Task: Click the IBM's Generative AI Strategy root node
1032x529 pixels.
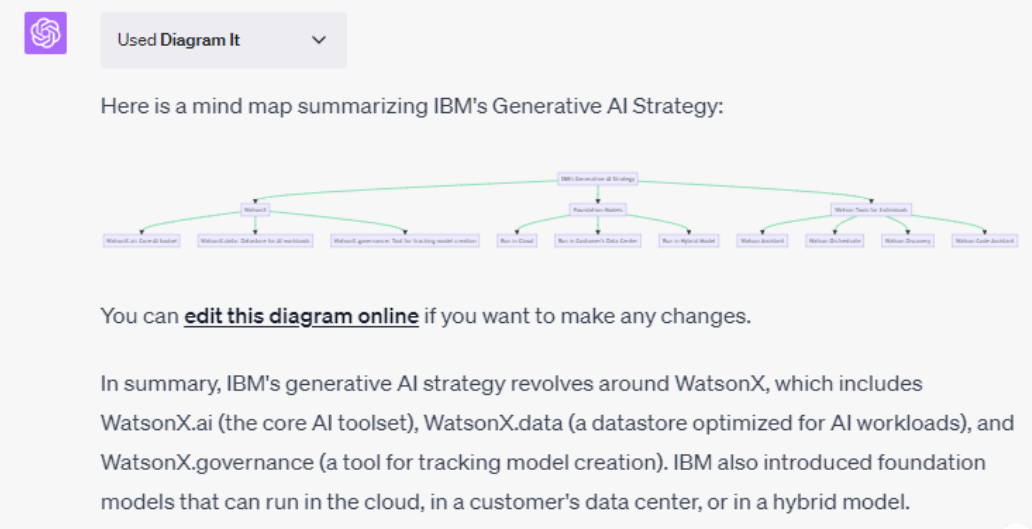Action: tap(598, 179)
